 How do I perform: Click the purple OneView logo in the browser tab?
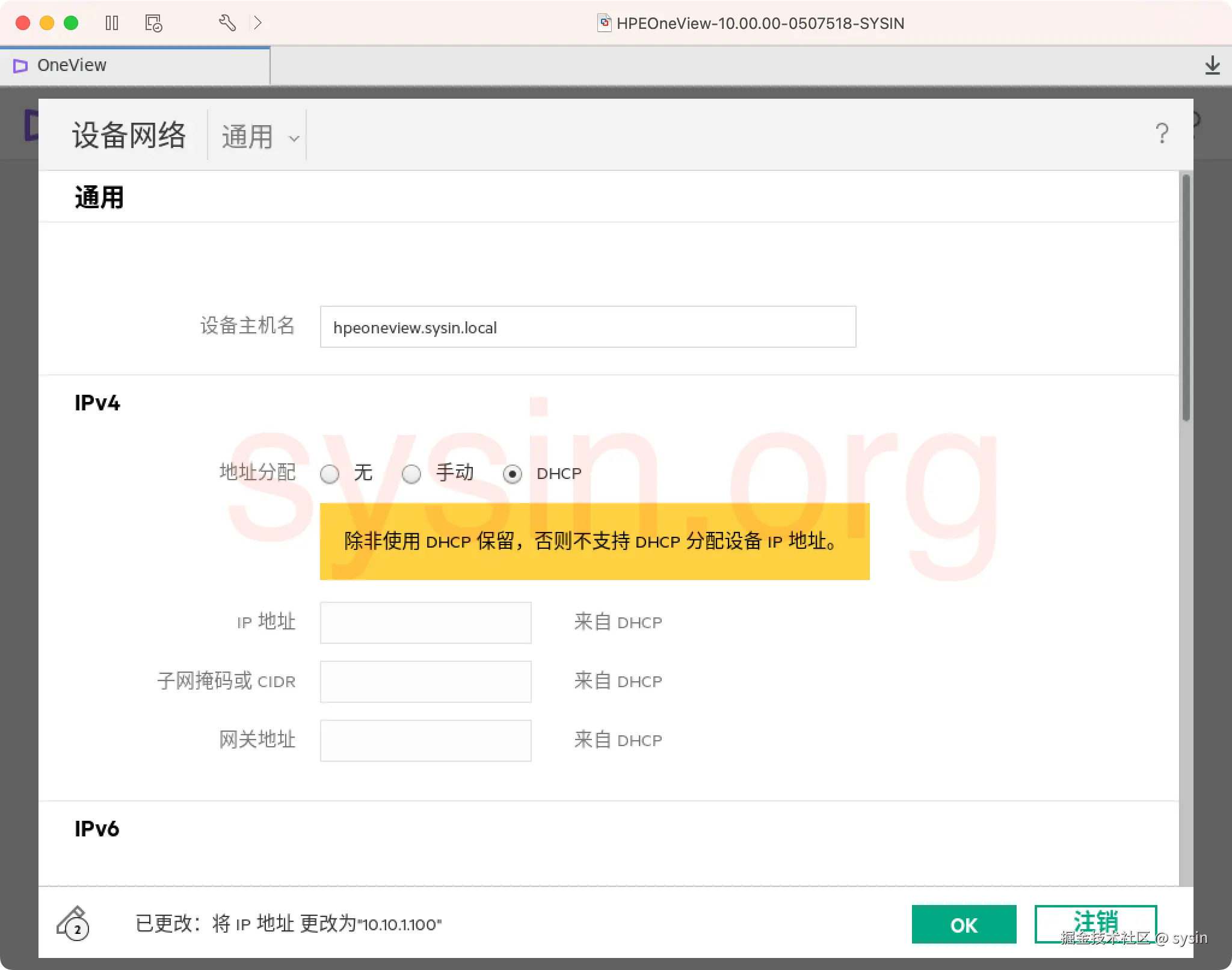[20, 66]
